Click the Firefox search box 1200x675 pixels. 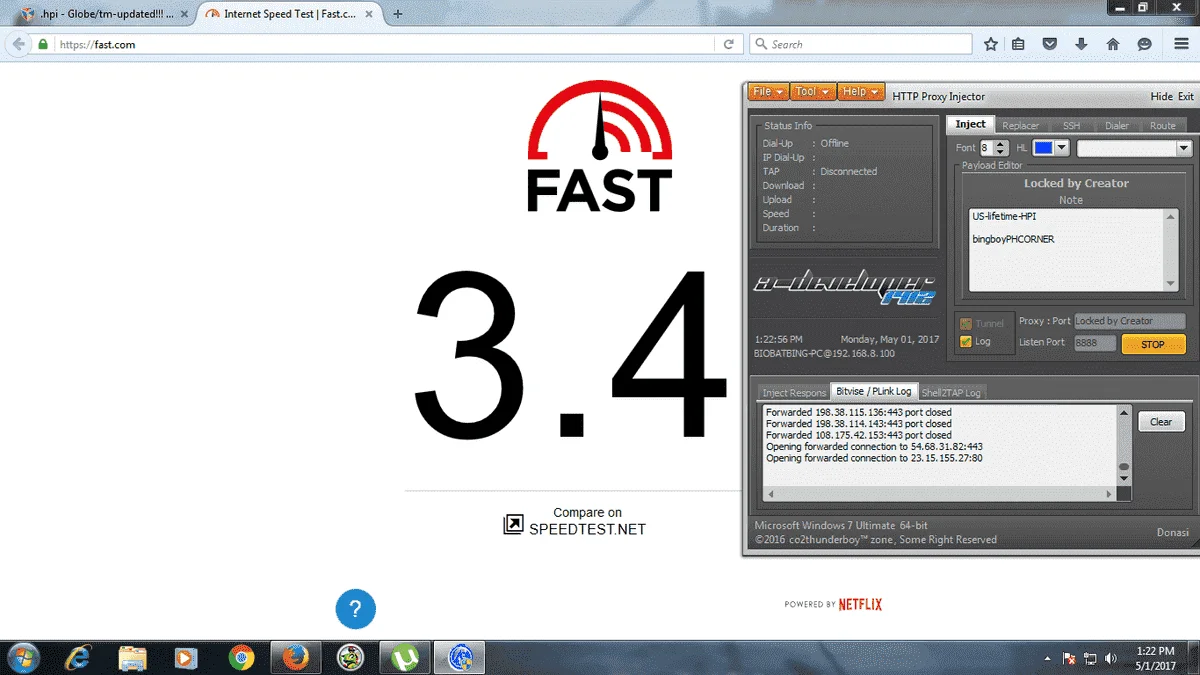(860, 44)
